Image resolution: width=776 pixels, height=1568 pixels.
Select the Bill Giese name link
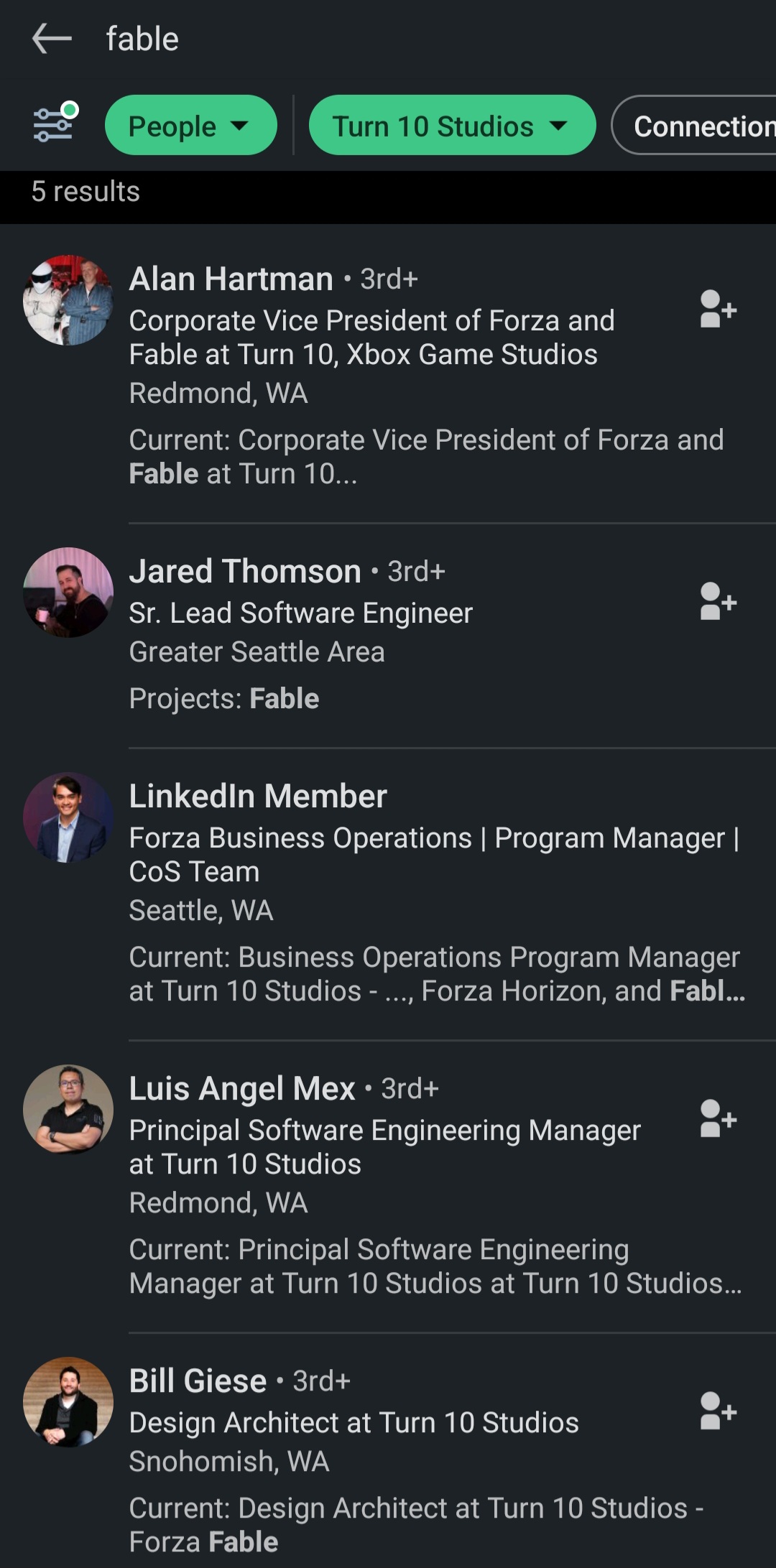(x=198, y=1381)
